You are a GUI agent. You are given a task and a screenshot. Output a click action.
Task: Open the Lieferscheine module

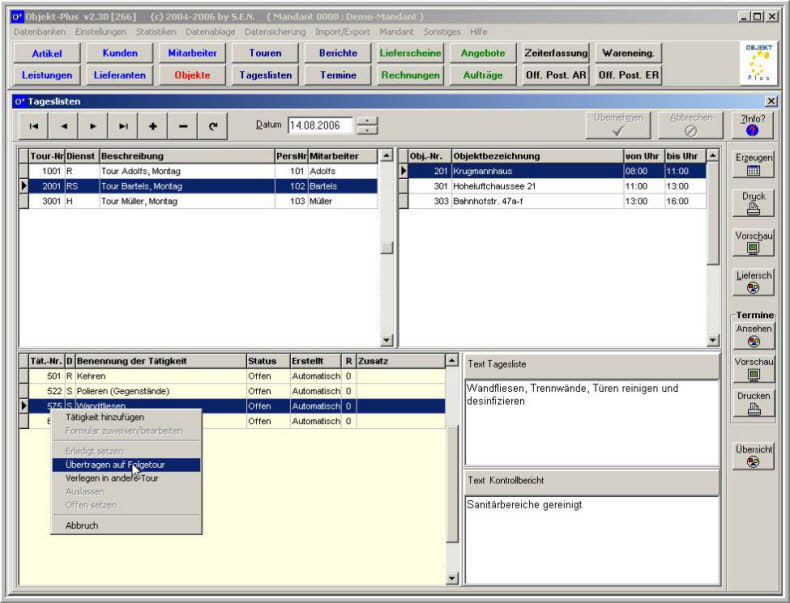[x=410, y=53]
